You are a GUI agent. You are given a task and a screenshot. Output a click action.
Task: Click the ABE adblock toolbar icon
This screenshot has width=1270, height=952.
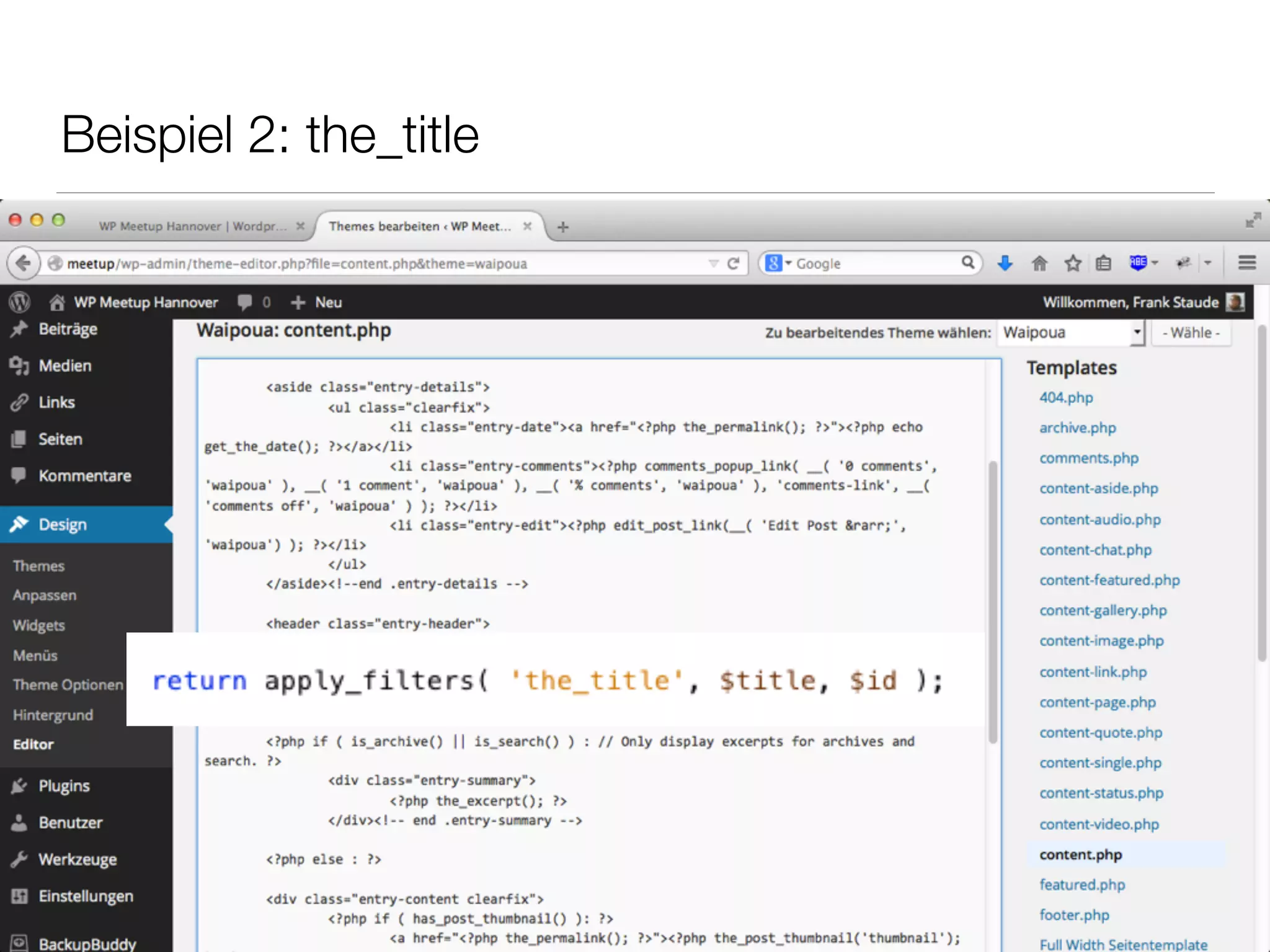pyautogui.click(x=1138, y=263)
